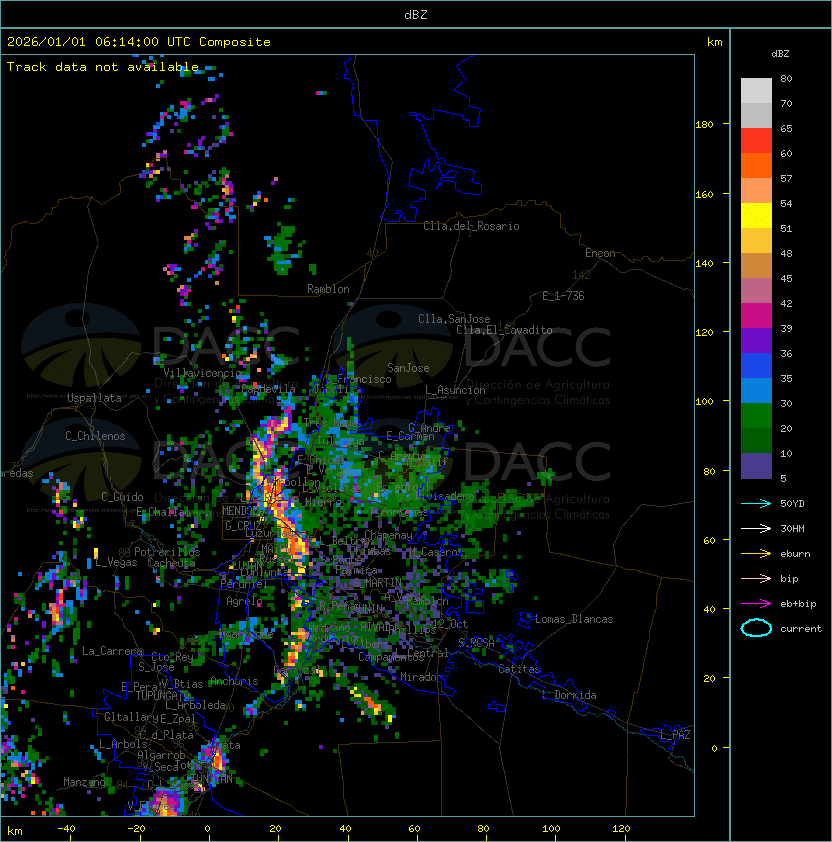Select the red 65 dBZ color swatch
The width and height of the screenshot is (832, 842).
(756, 140)
